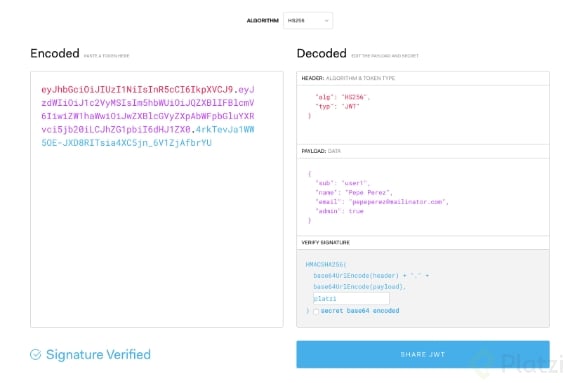
Task: Click the Signature Verified text
Action: click(98, 354)
